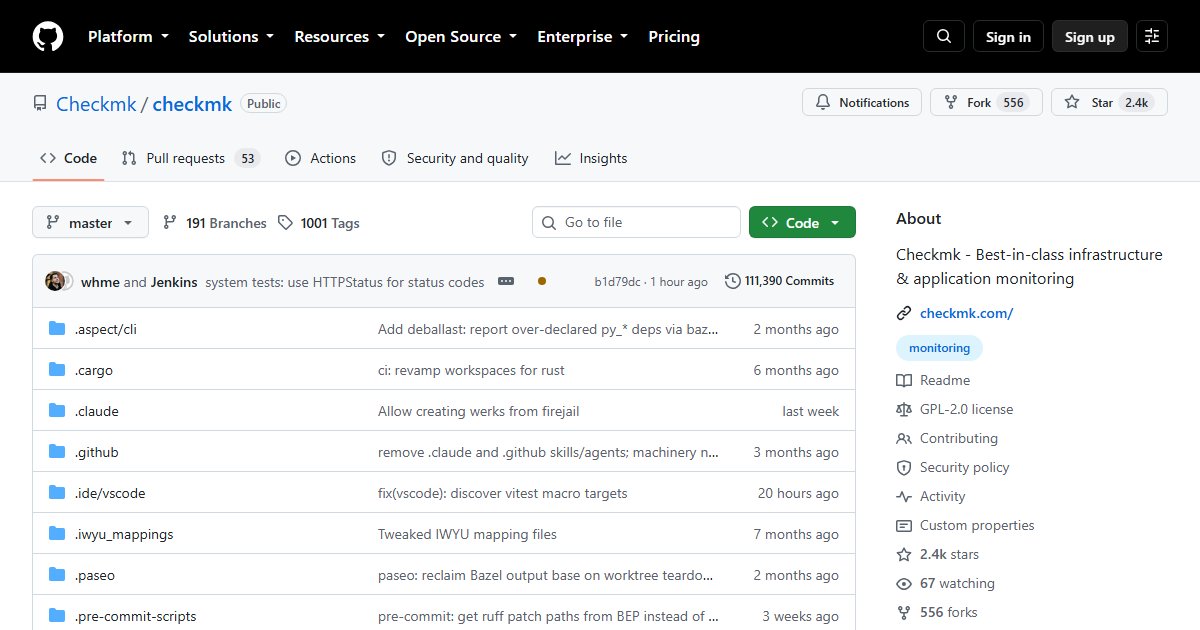View the 1001 Tags list
The width and height of the screenshot is (1200, 630).
coord(318,223)
